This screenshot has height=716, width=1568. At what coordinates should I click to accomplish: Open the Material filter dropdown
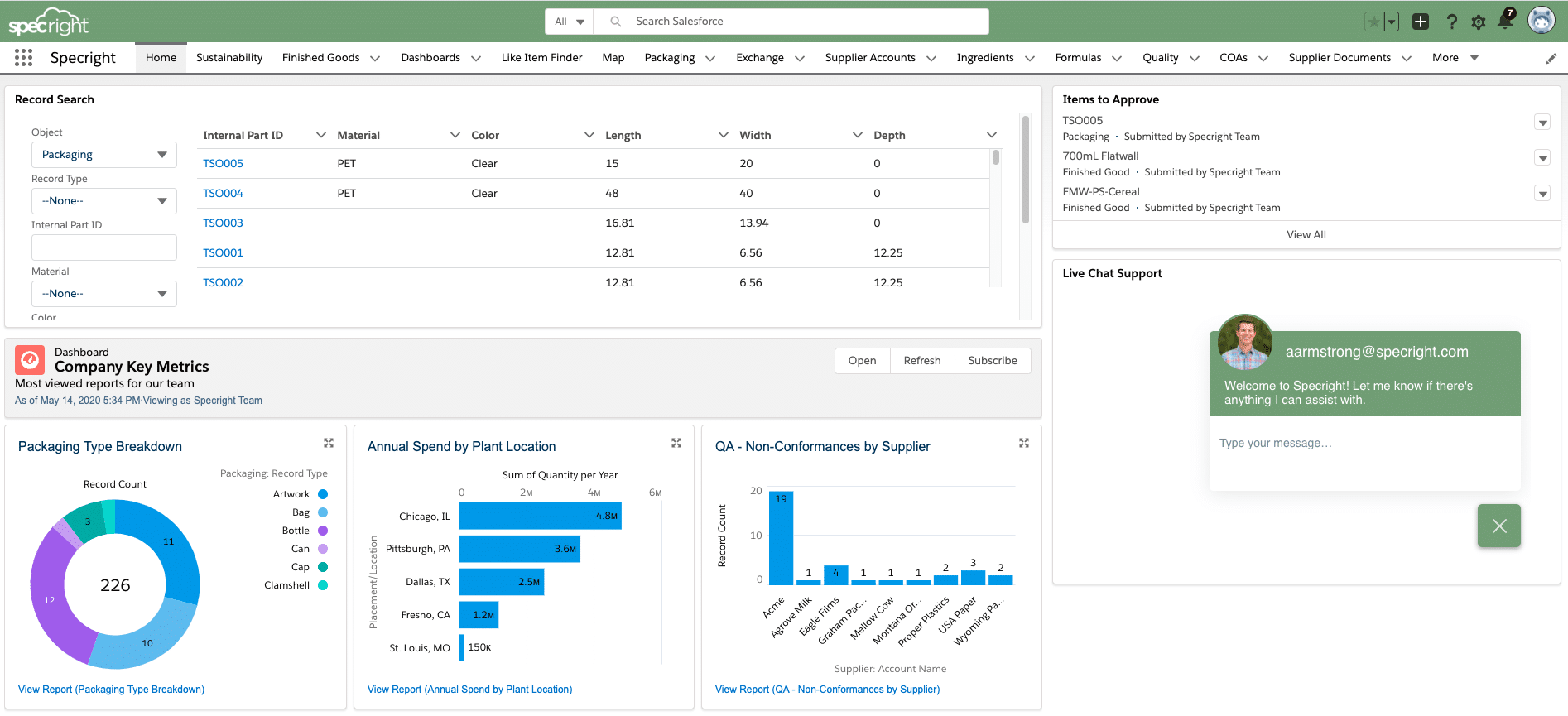(x=104, y=294)
